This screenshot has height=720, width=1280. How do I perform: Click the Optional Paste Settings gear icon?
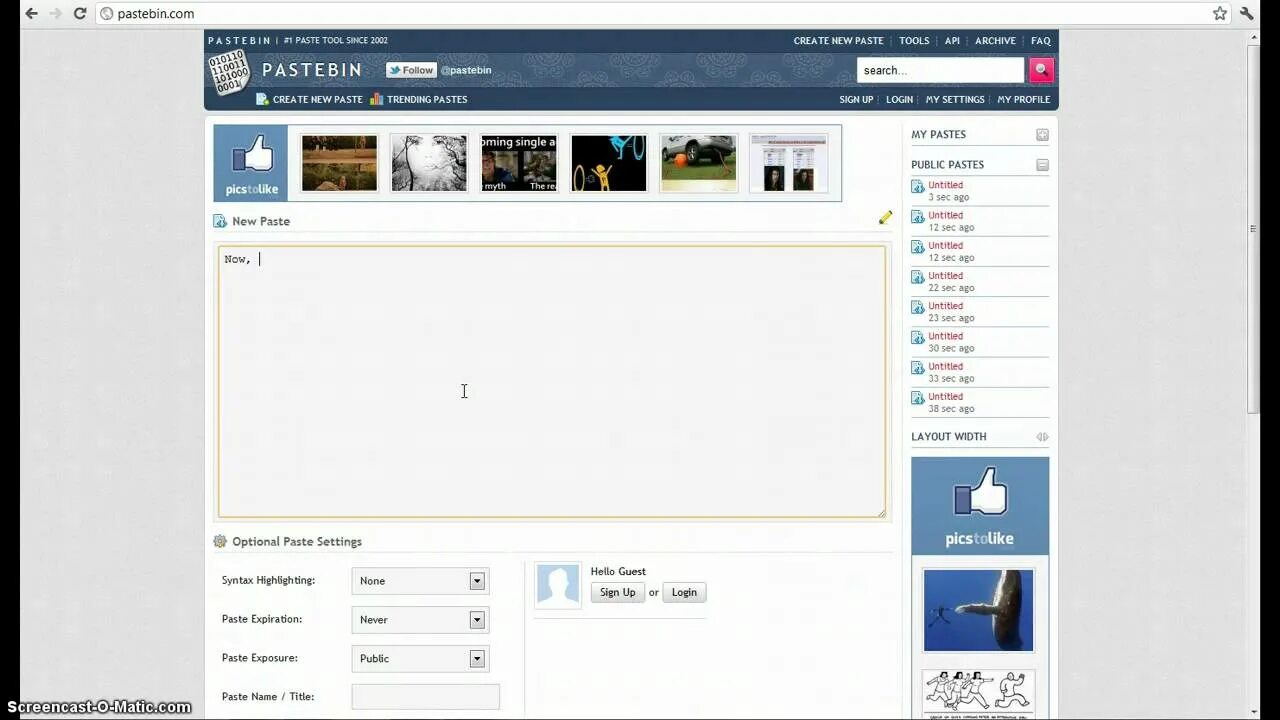coord(220,541)
